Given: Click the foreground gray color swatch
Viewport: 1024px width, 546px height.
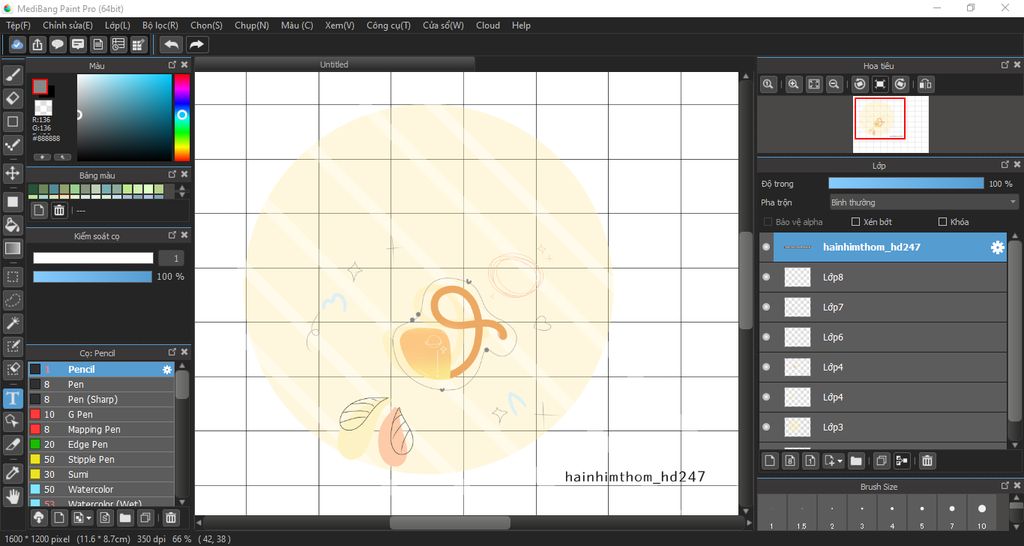Looking at the screenshot, I should [40, 86].
